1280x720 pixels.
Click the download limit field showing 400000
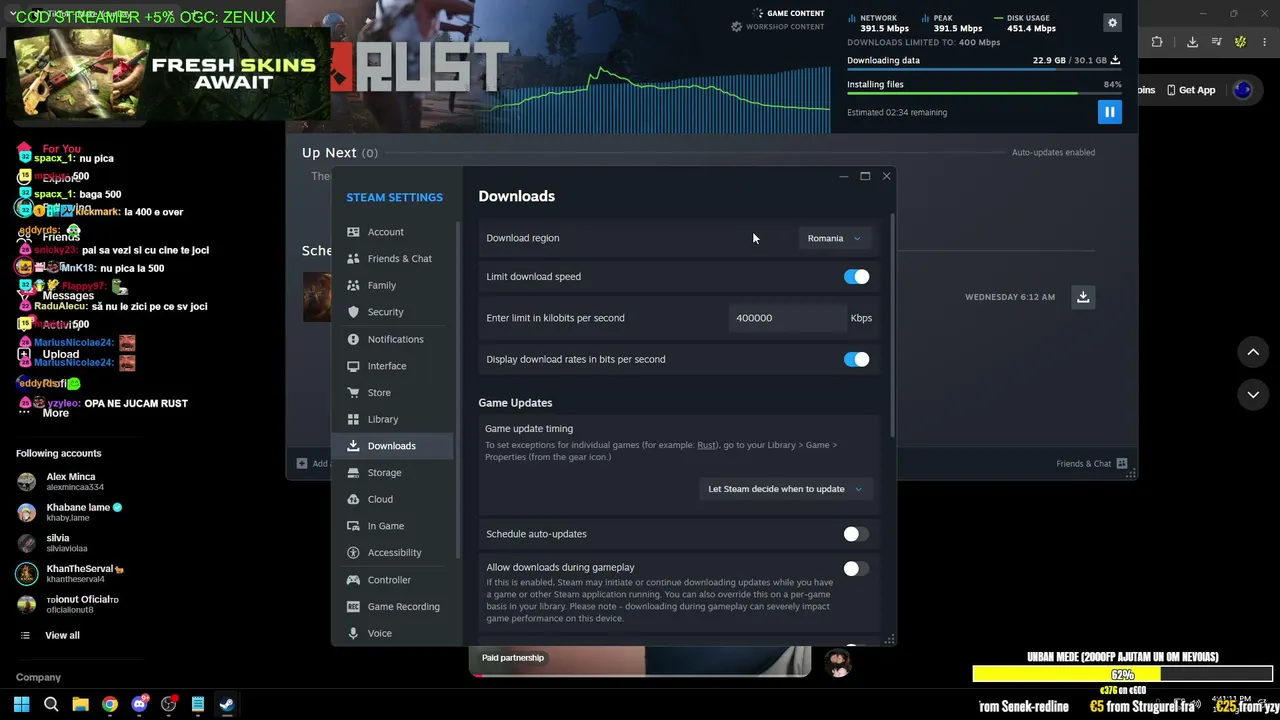787,318
